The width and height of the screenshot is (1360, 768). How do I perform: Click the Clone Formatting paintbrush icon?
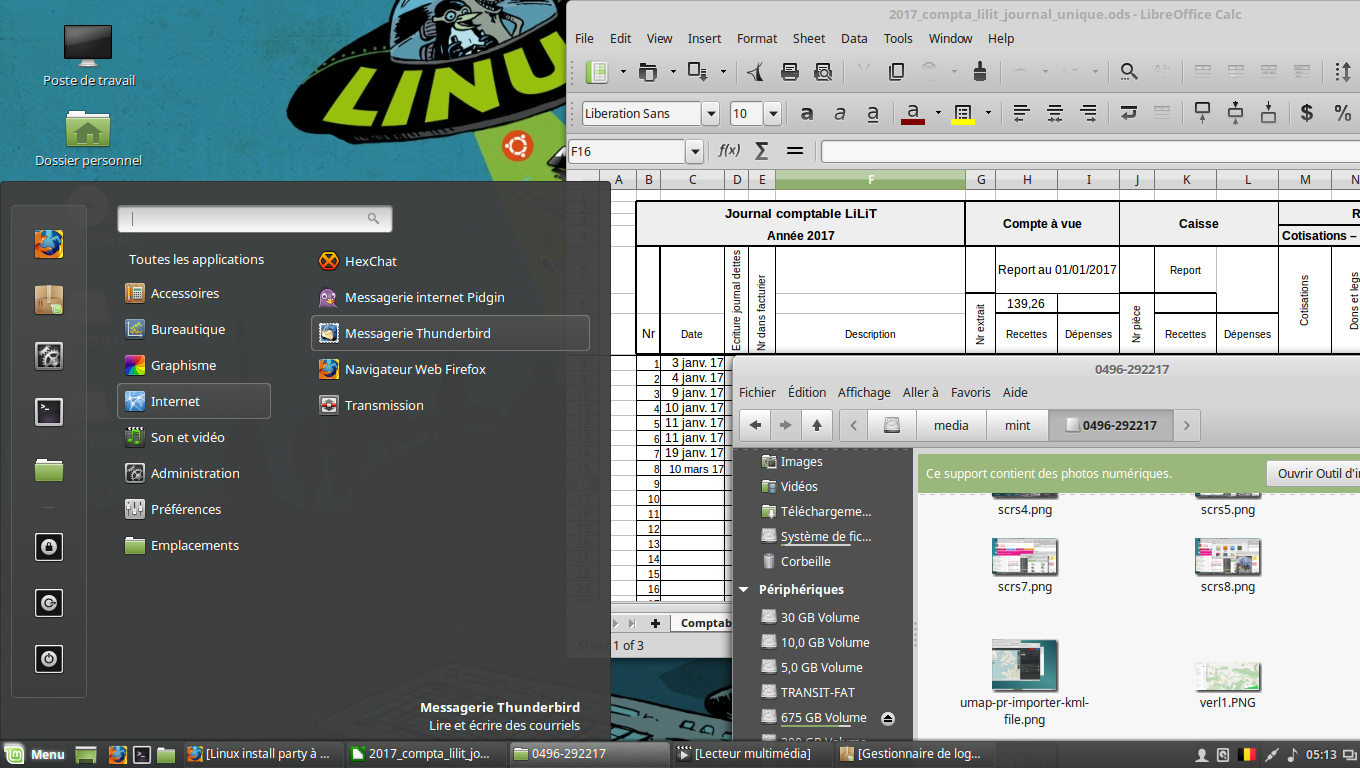(x=981, y=71)
